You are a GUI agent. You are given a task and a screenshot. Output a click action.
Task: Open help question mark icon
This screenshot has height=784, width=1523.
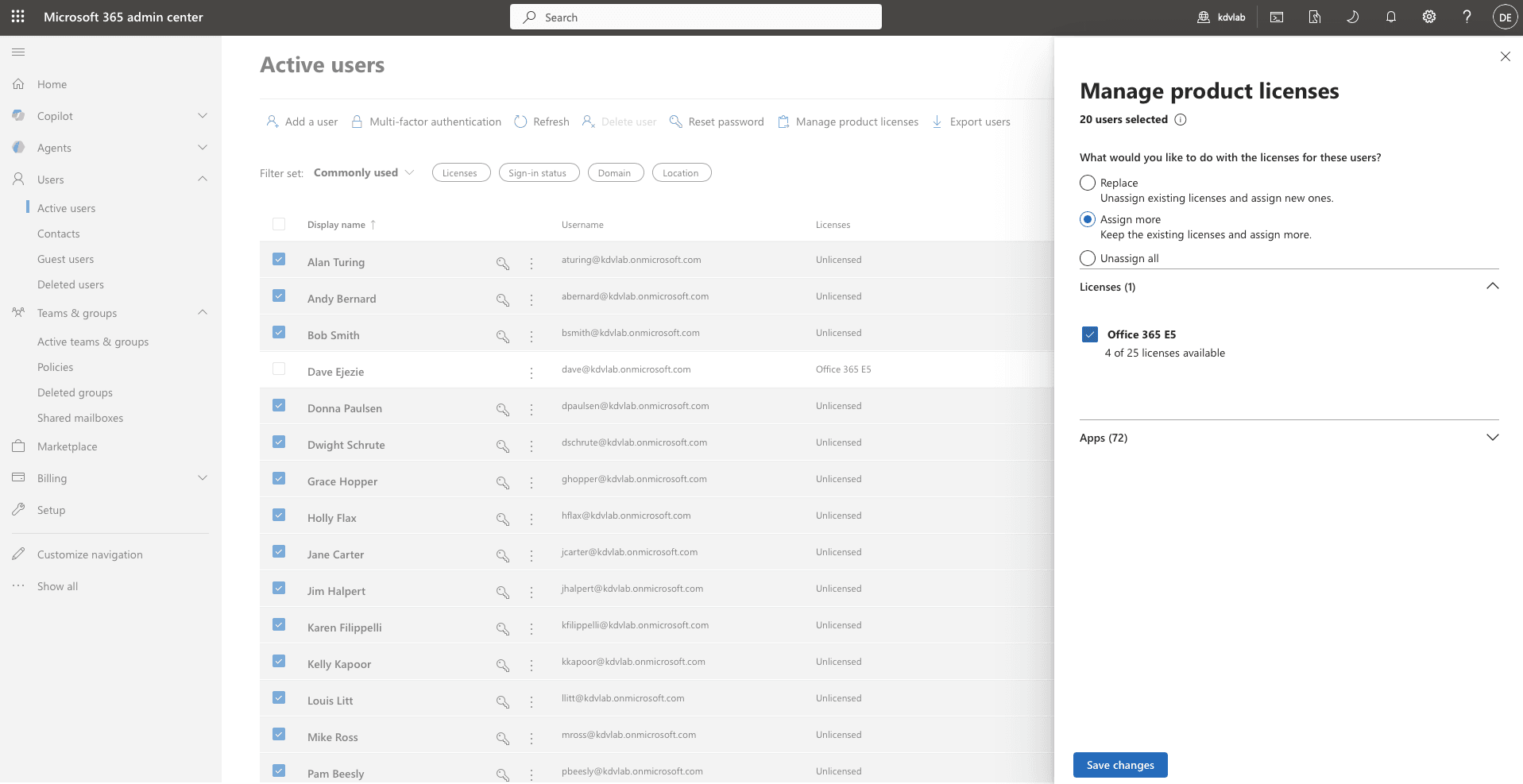(1467, 17)
